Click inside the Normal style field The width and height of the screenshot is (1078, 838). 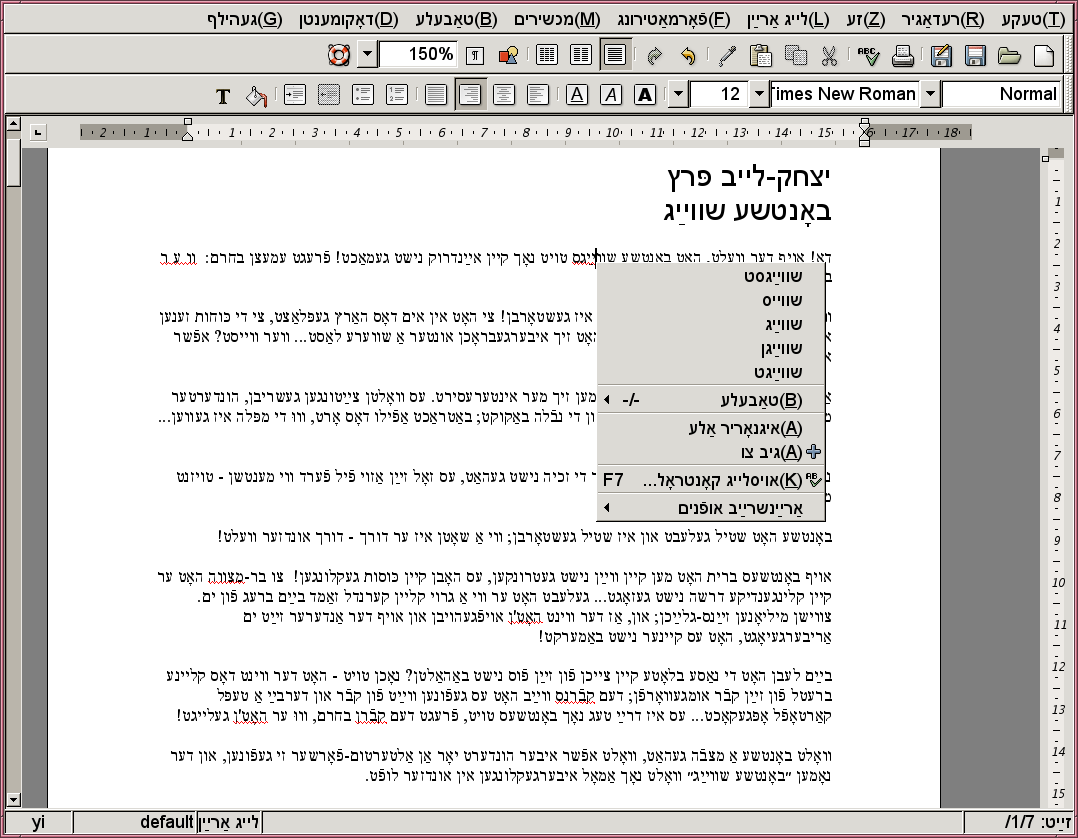[x=1000, y=94]
